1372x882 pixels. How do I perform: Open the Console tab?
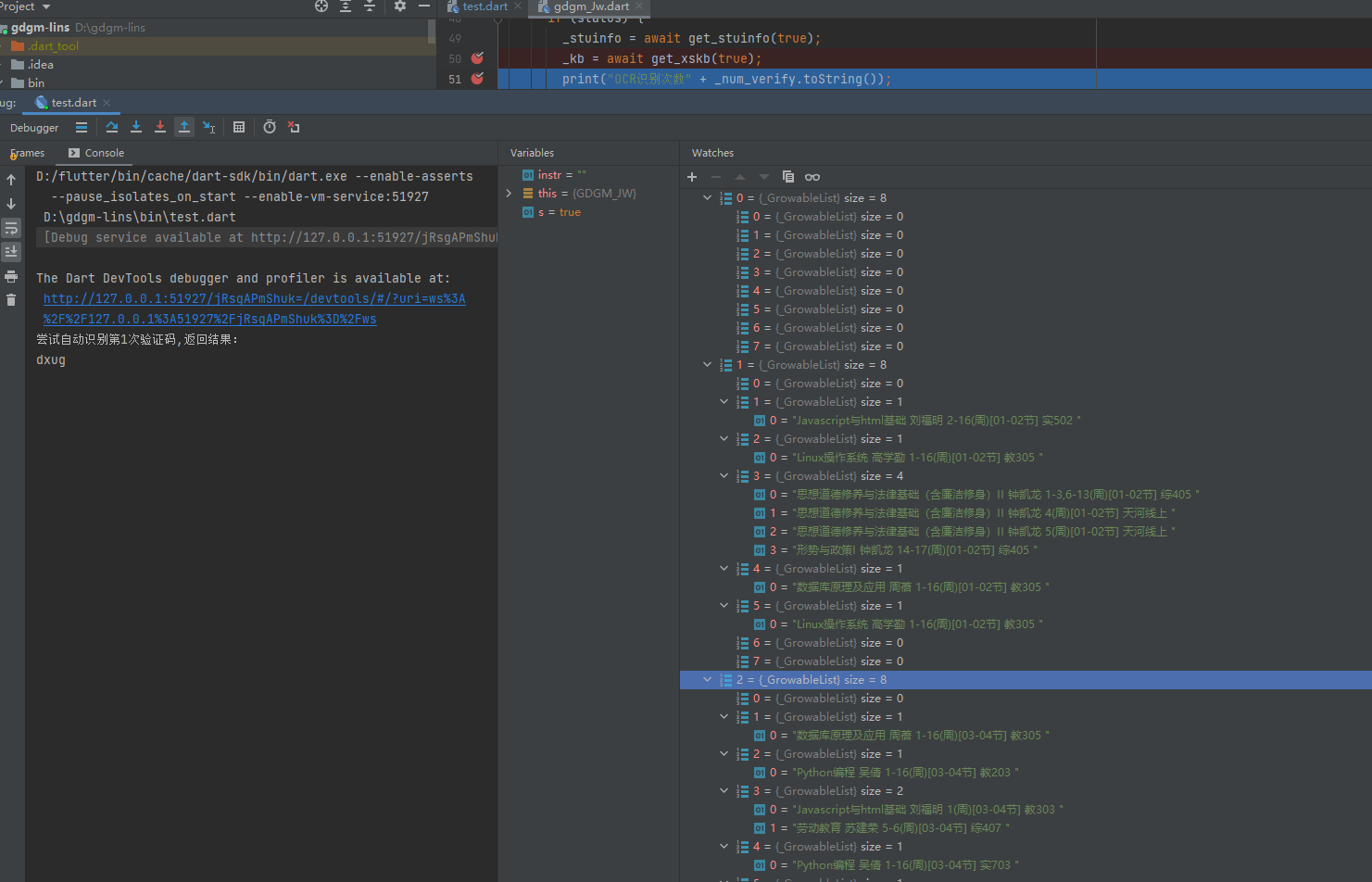(96, 153)
